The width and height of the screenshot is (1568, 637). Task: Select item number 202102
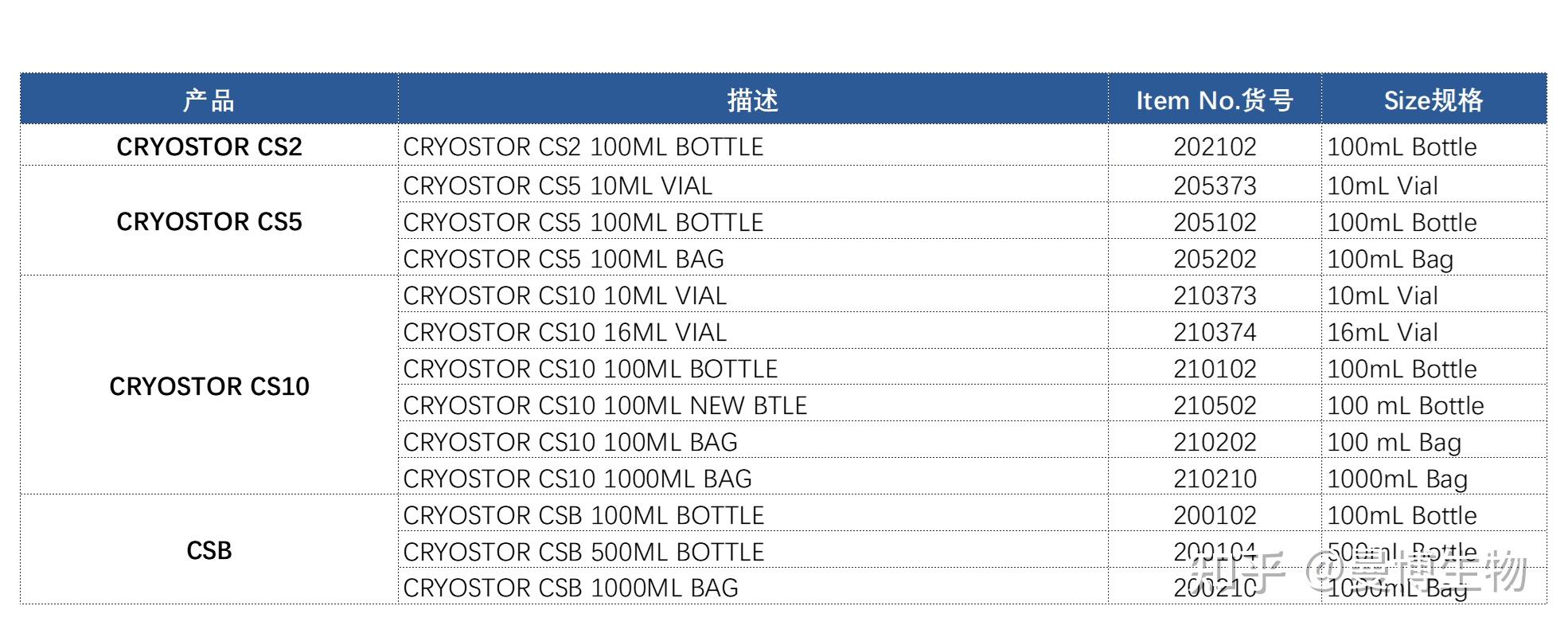click(x=1215, y=147)
